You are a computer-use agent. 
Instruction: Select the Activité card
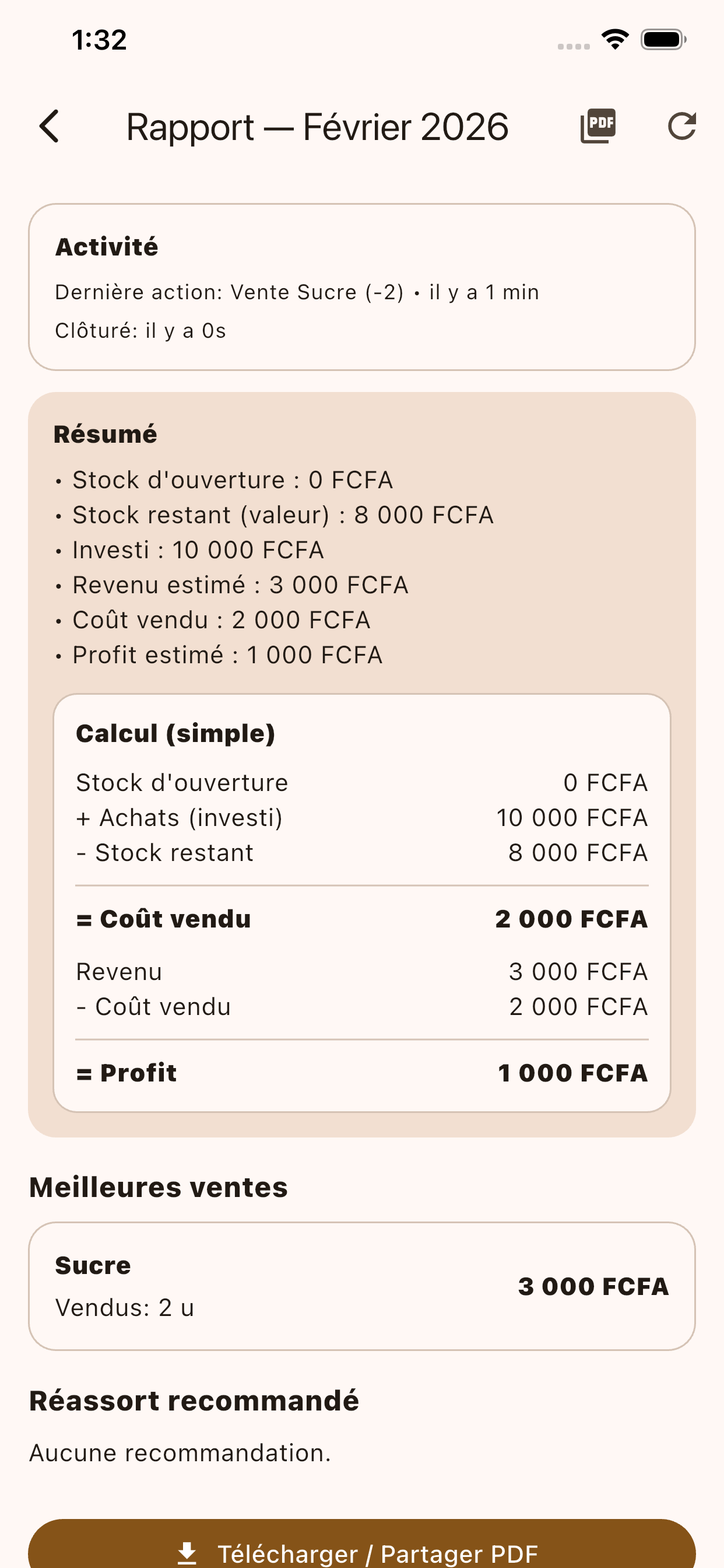click(361, 286)
